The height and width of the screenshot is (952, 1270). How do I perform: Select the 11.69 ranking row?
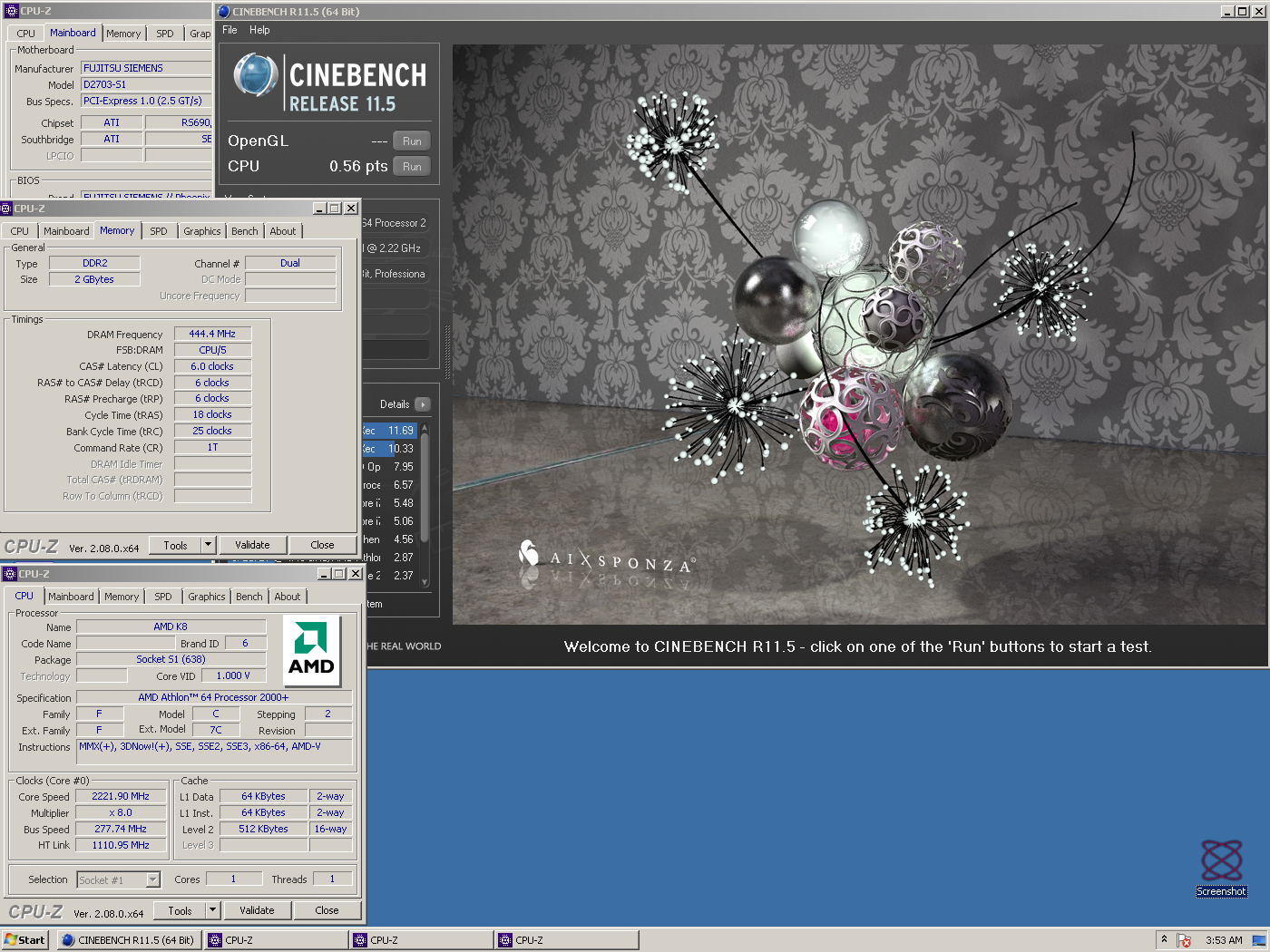(x=390, y=431)
